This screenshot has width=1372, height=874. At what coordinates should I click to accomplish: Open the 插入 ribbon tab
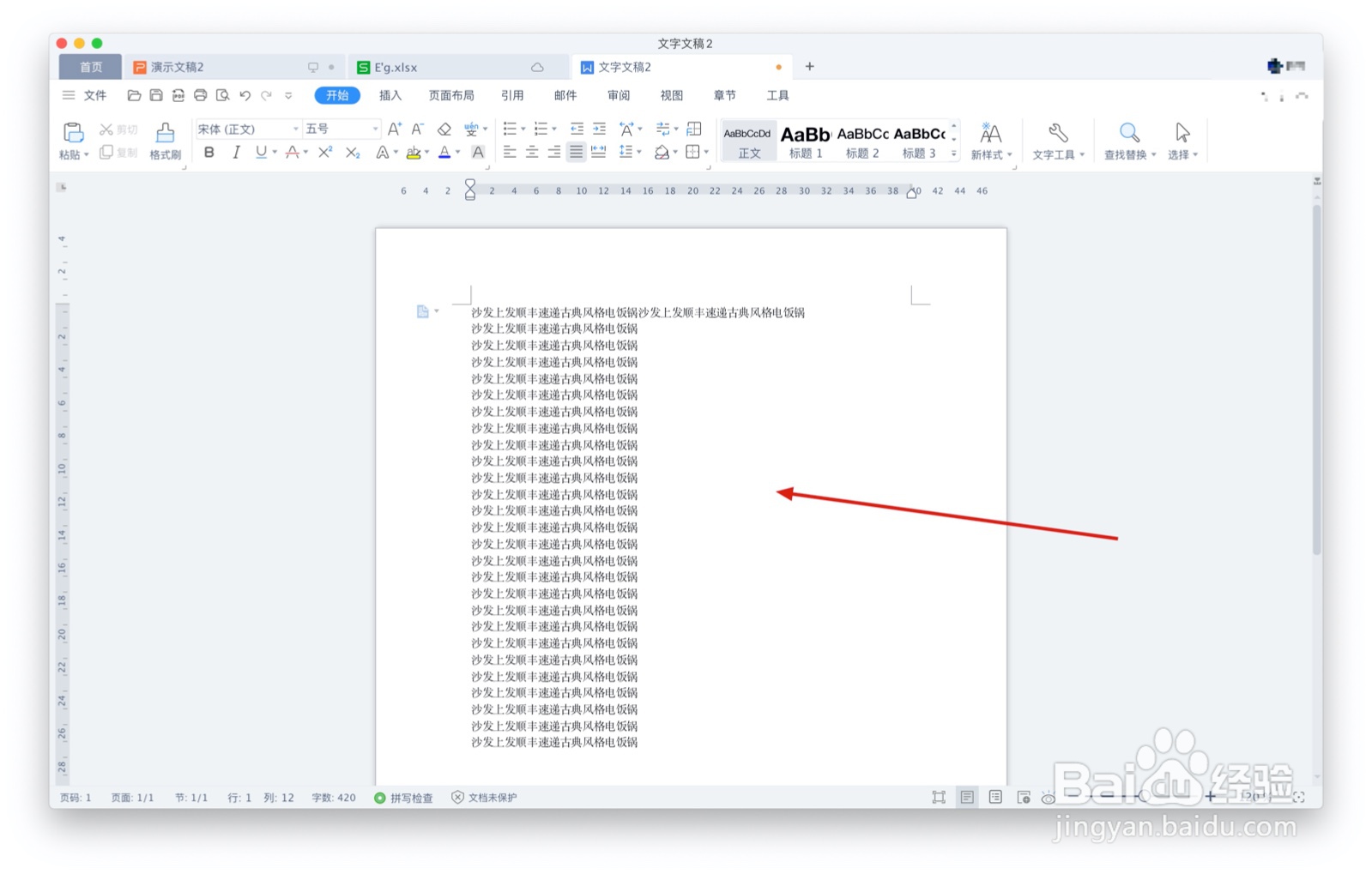point(390,95)
